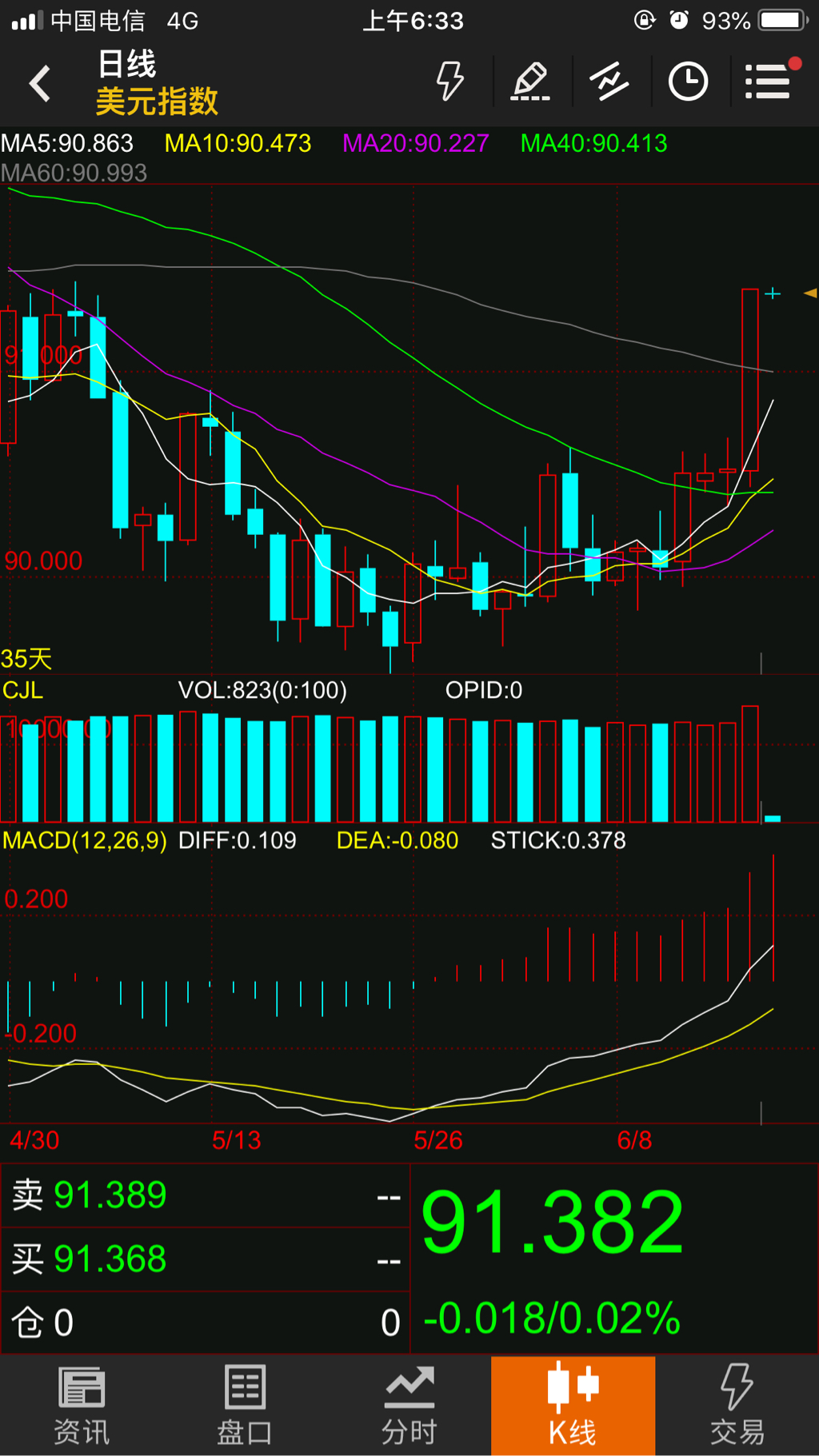Tap the 卖 91.389 sell price row

pyautogui.click(x=205, y=1195)
